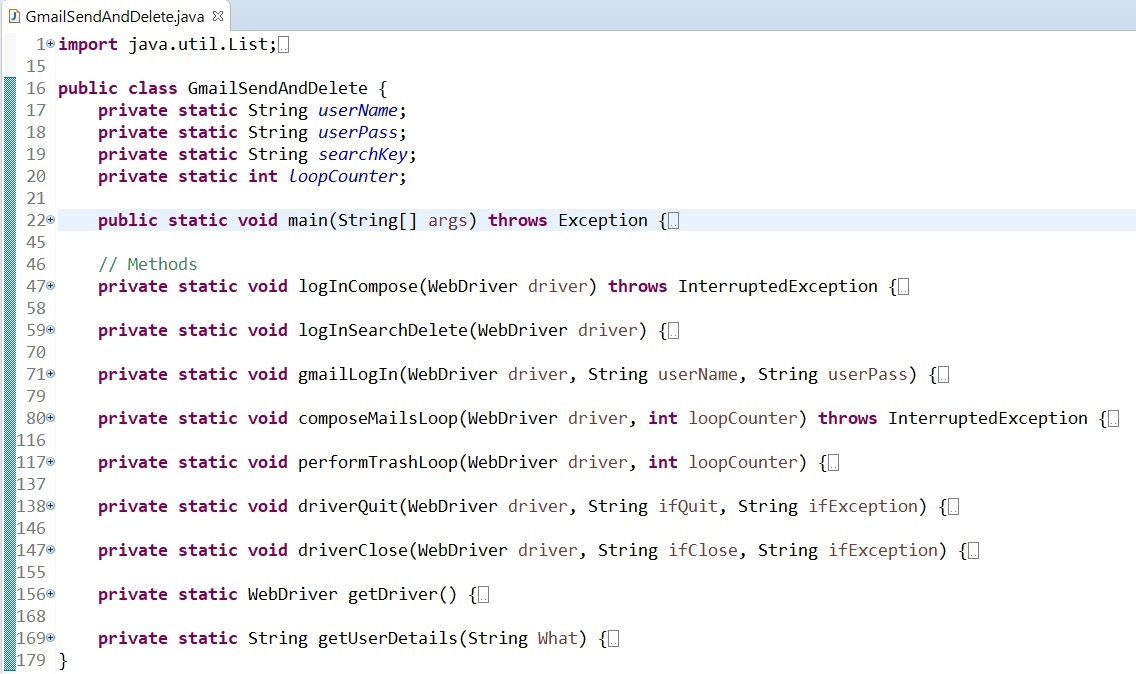The image size is (1136, 674).
Task: Expand logInCompose method fold at line 47
Action: (50, 286)
